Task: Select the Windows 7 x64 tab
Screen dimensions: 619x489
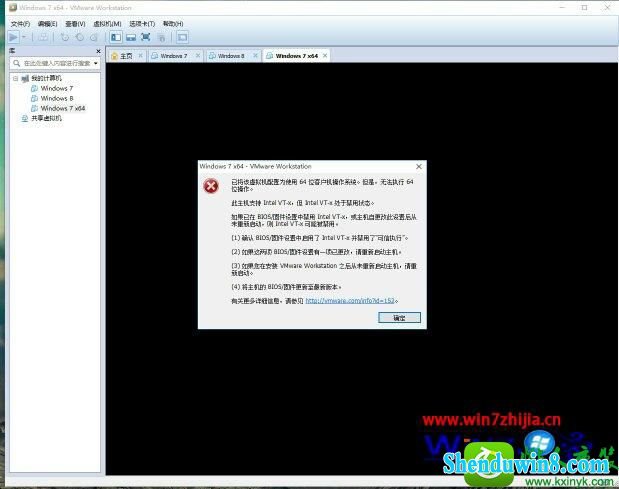Action: pos(296,56)
